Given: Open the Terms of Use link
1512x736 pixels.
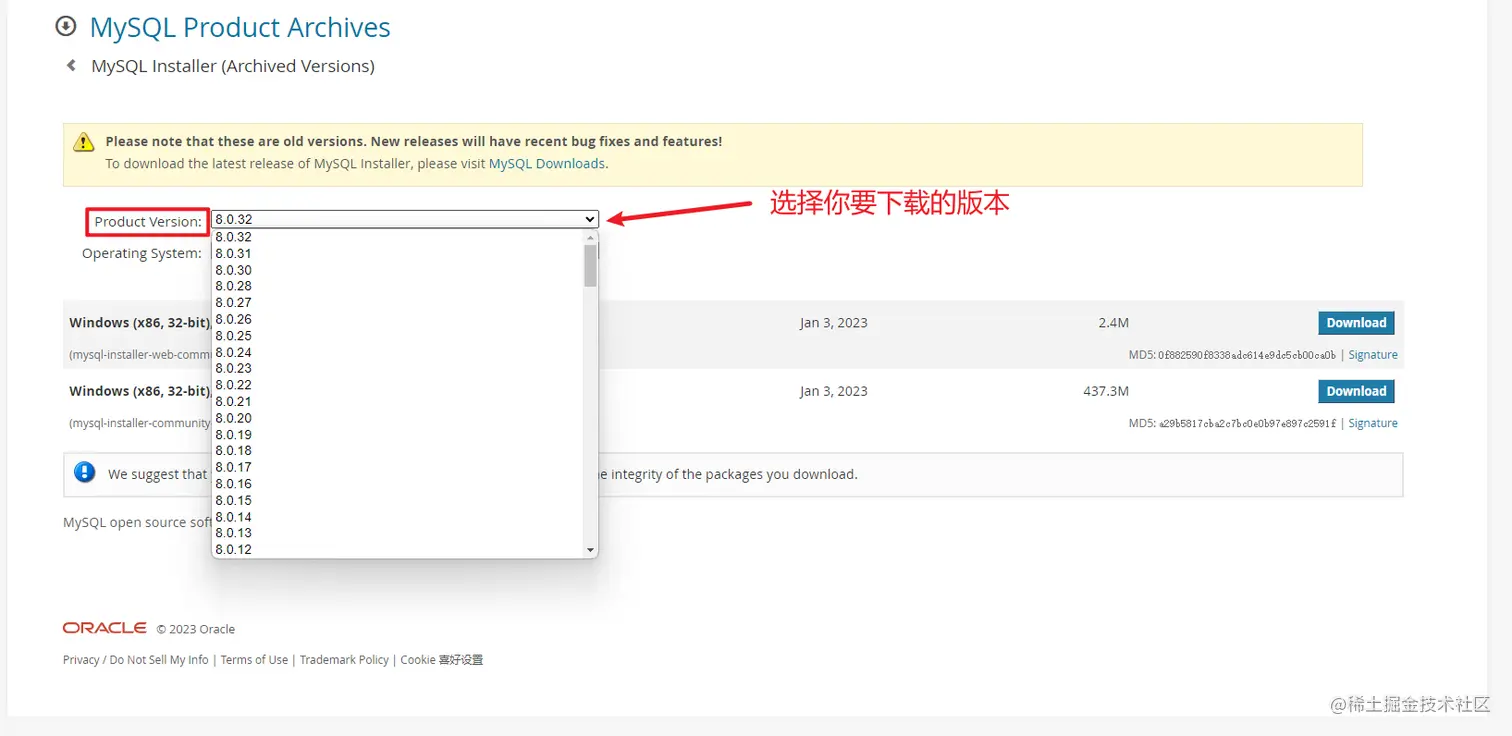Looking at the screenshot, I should coord(254,660).
